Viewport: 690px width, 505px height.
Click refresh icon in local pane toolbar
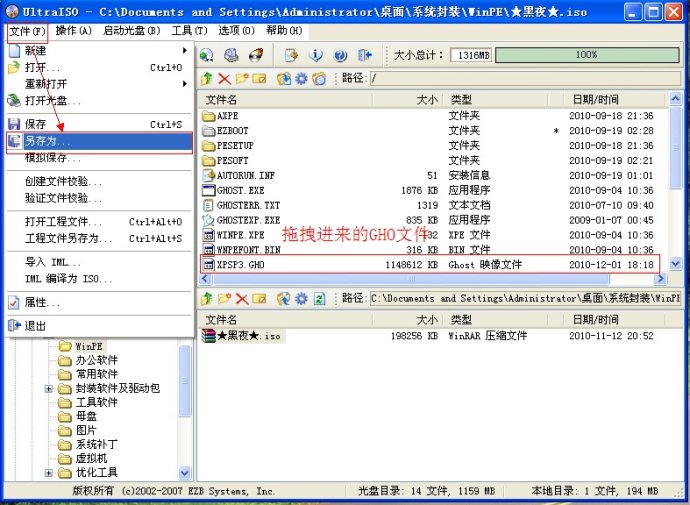click(x=319, y=299)
